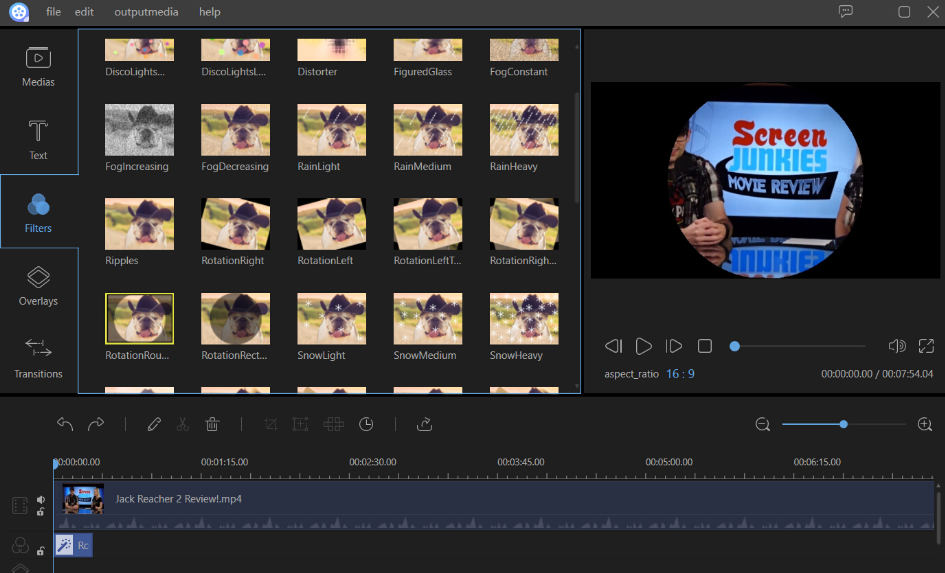This screenshot has height=573, width=945.
Task: Click the filter track icon
Action: tap(20, 545)
